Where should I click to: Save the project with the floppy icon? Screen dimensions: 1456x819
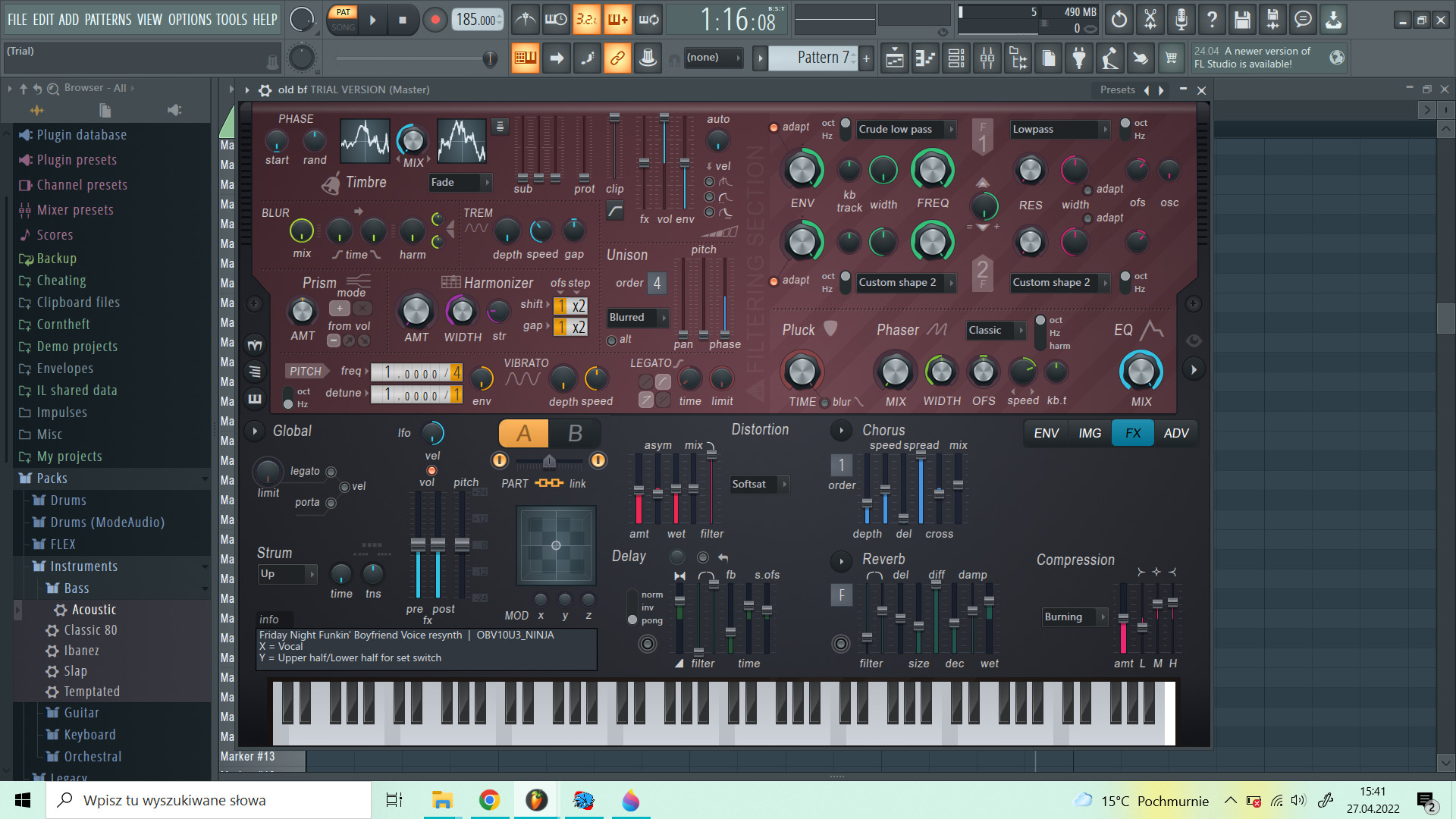coord(1242,19)
